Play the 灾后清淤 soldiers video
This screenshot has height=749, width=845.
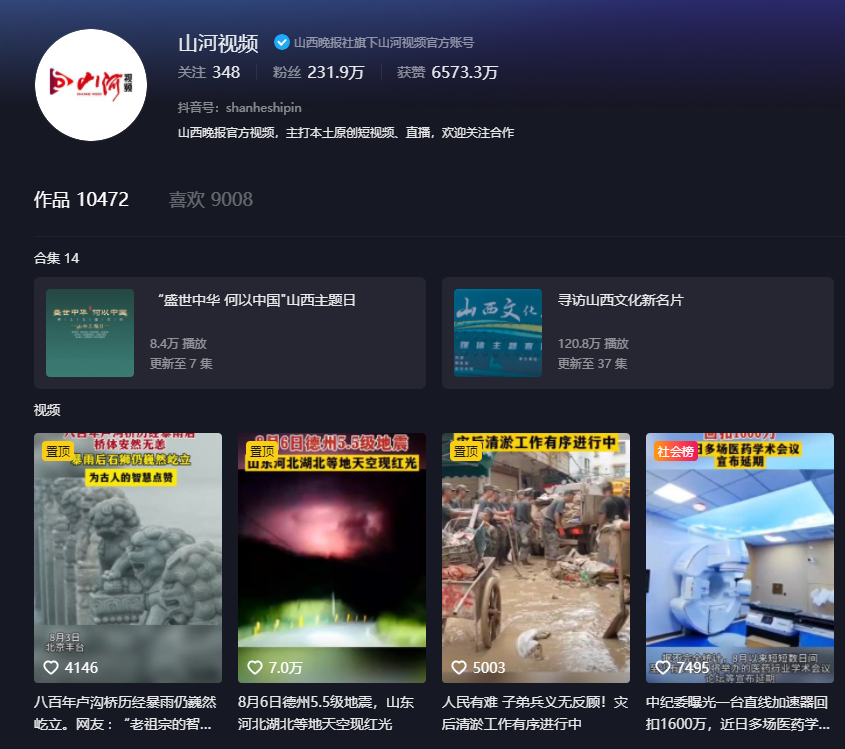536,558
